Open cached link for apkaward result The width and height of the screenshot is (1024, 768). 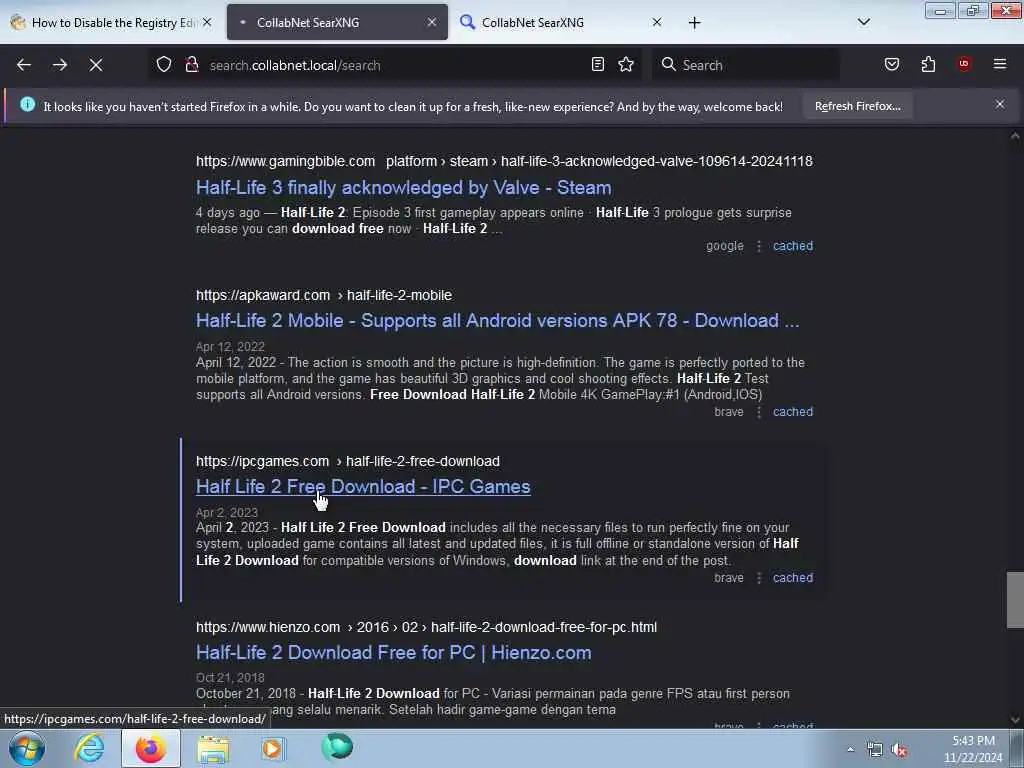point(793,412)
